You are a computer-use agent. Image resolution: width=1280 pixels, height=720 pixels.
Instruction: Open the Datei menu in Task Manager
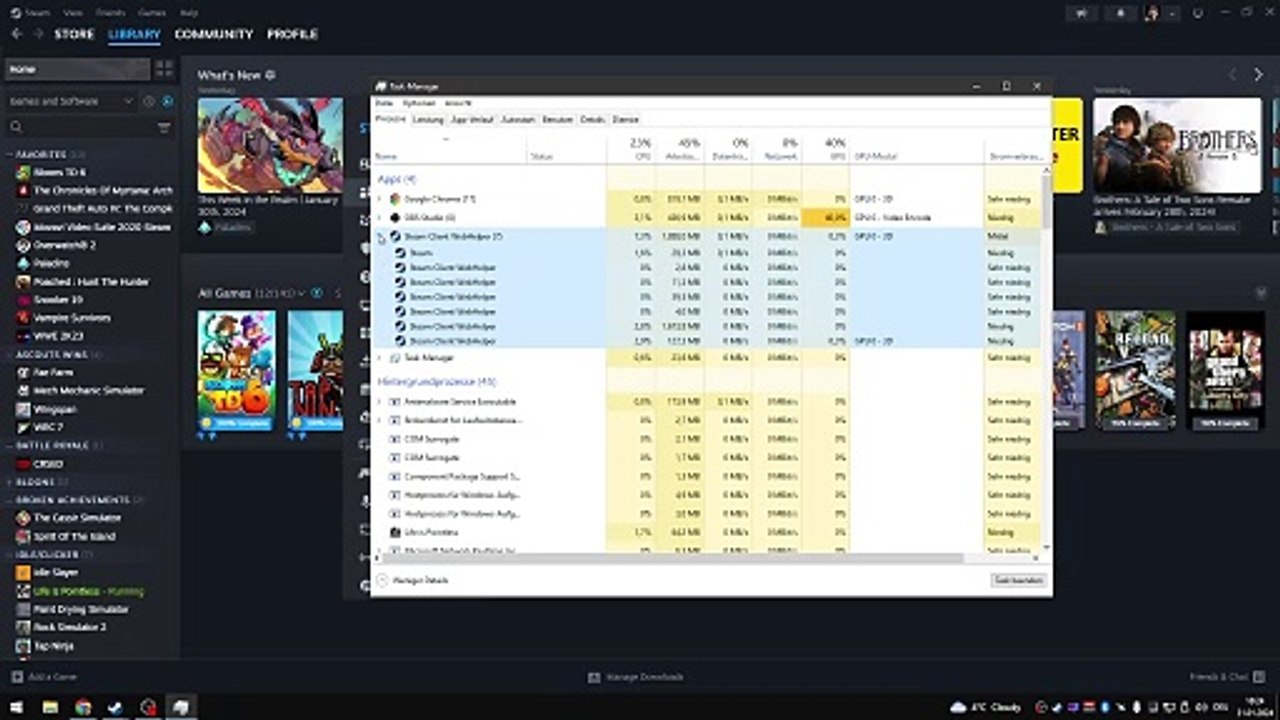click(384, 103)
